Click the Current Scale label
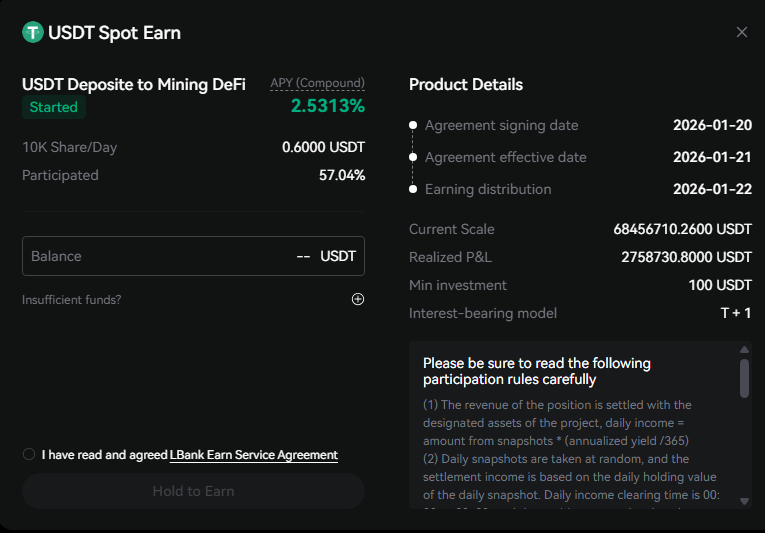Image resolution: width=765 pixels, height=533 pixels. pos(452,229)
